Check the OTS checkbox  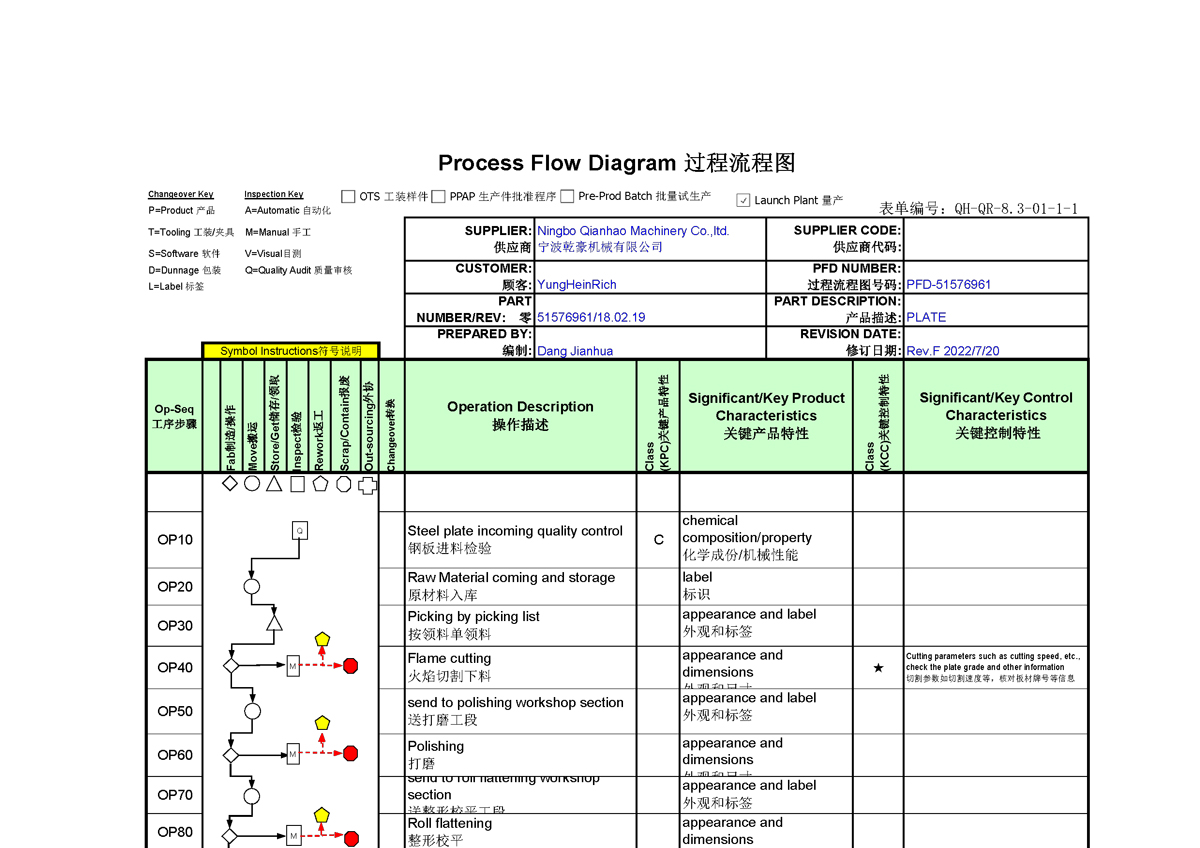click(x=348, y=197)
